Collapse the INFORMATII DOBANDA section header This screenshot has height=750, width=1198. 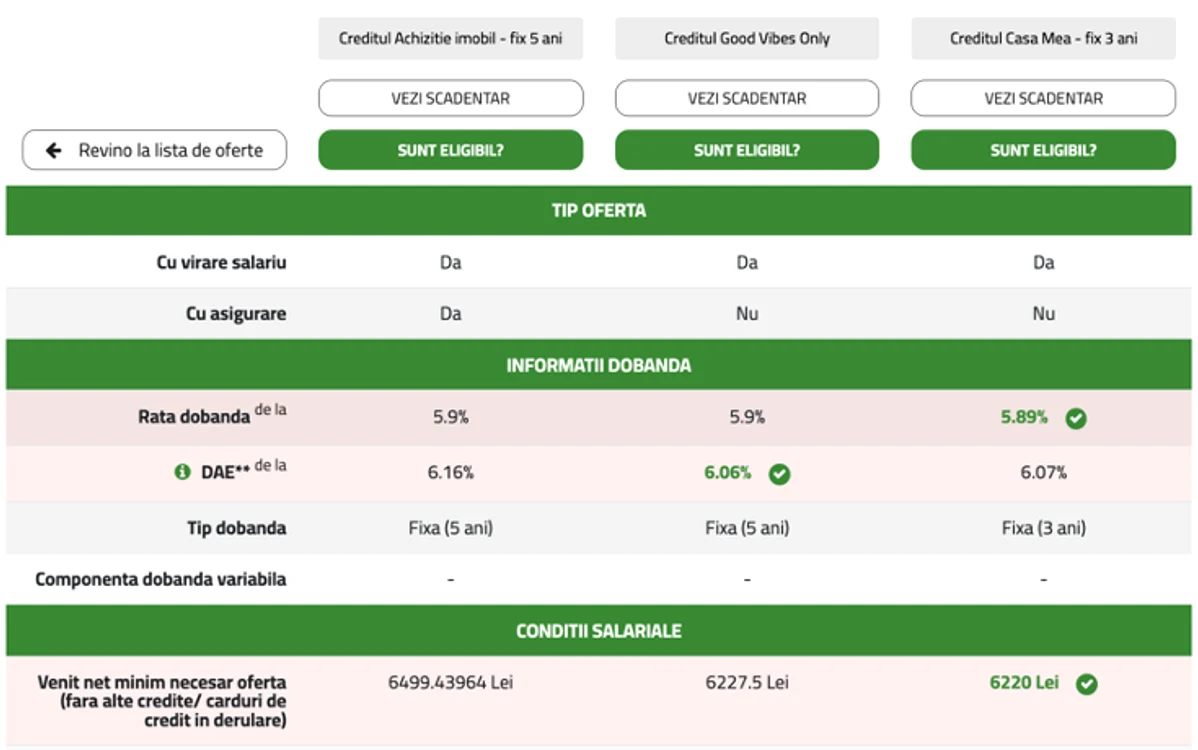tap(599, 365)
